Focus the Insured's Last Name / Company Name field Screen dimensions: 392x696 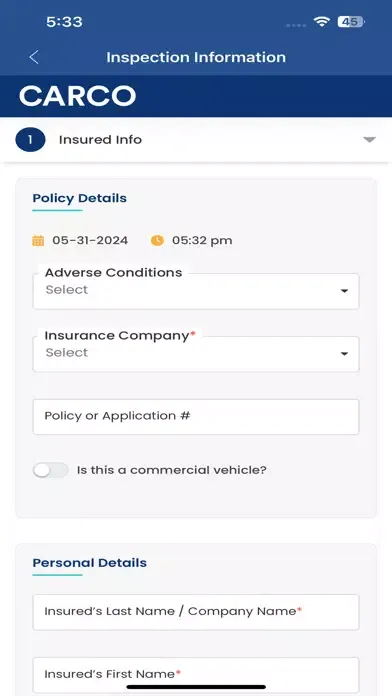[196, 612]
